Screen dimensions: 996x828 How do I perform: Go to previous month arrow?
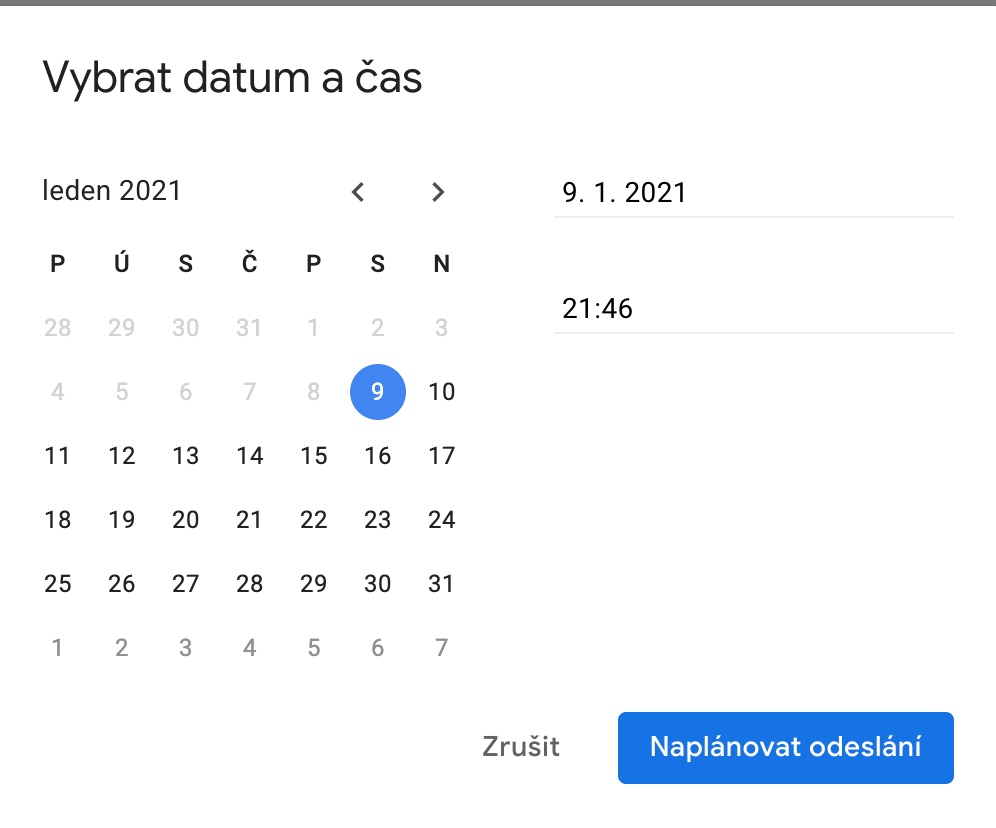tap(358, 192)
